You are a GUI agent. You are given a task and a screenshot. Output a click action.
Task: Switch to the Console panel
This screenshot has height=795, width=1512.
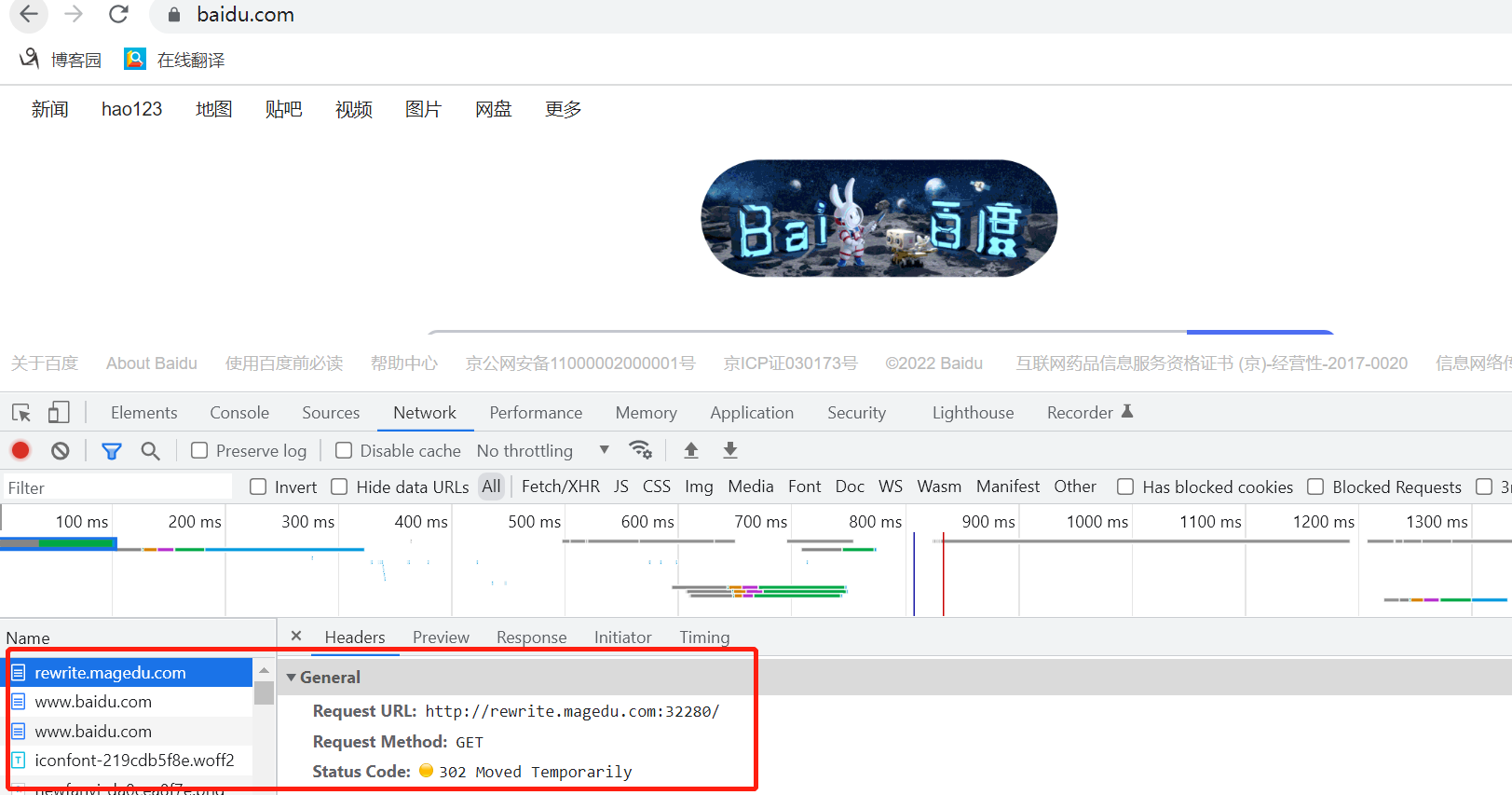click(x=239, y=413)
